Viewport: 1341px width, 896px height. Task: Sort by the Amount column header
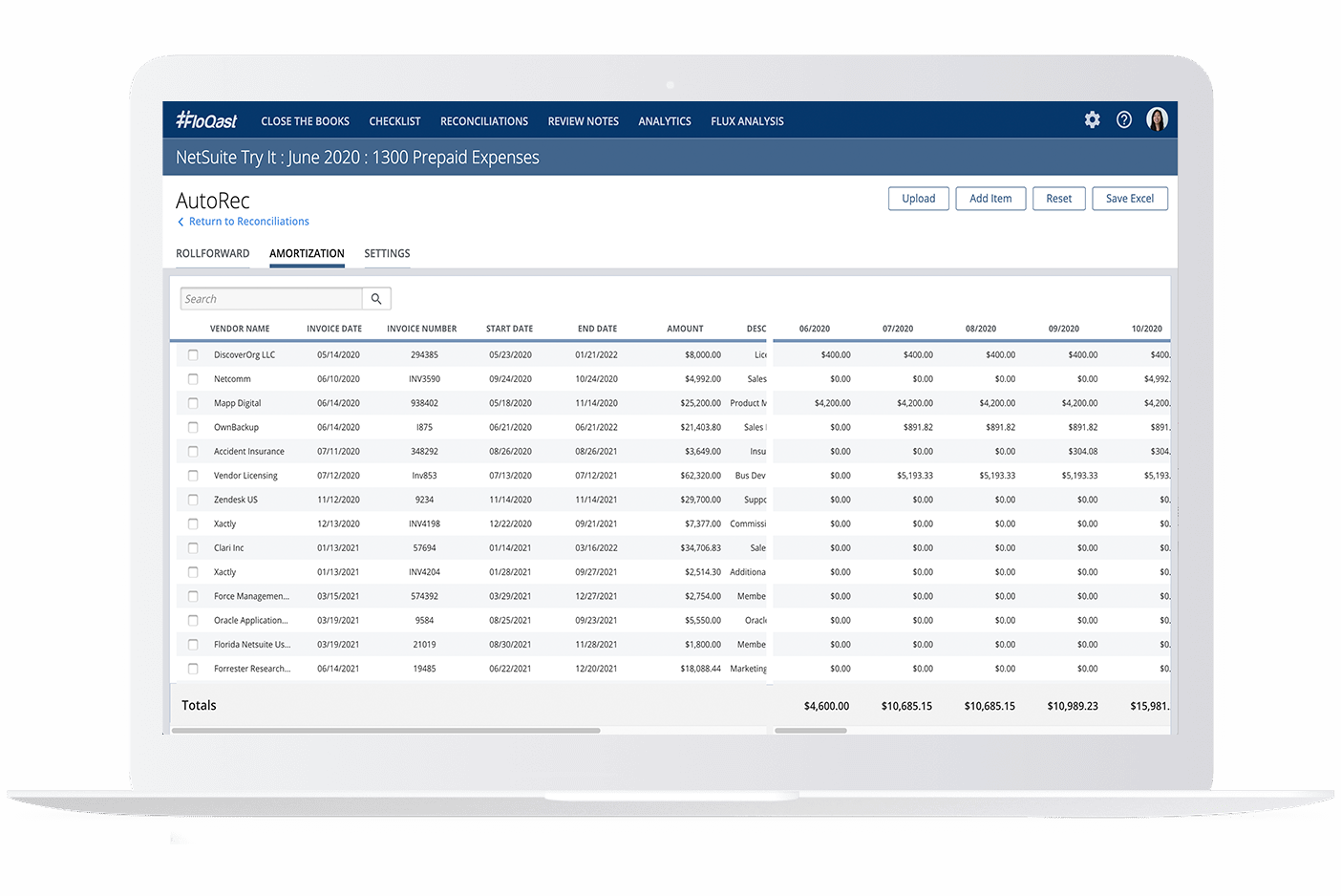(x=685, y=329)
